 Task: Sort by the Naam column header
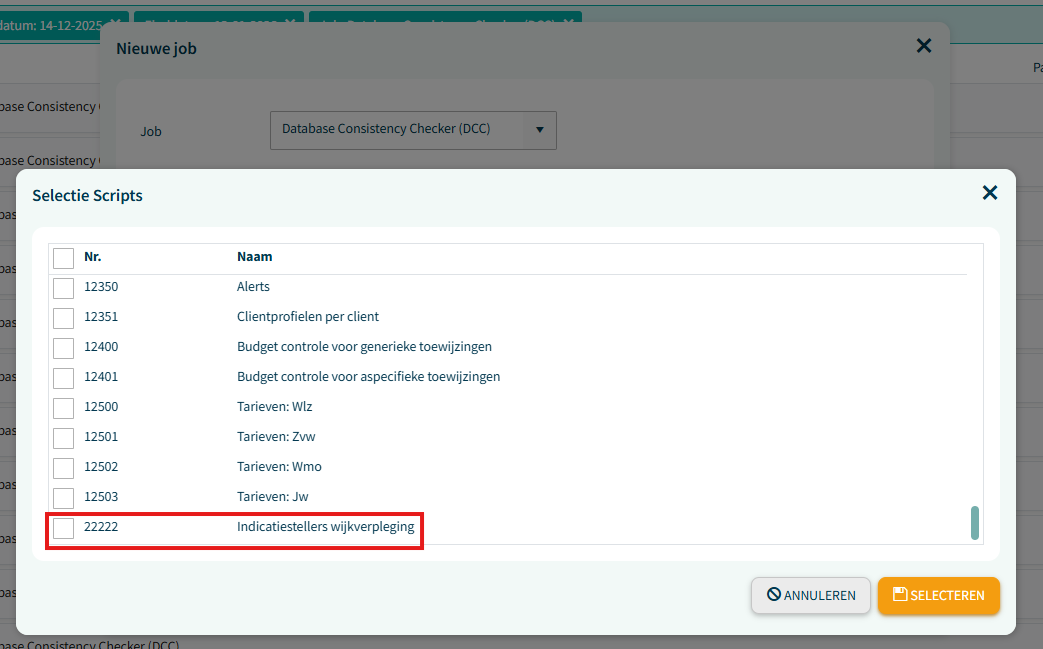pos(254,257)
